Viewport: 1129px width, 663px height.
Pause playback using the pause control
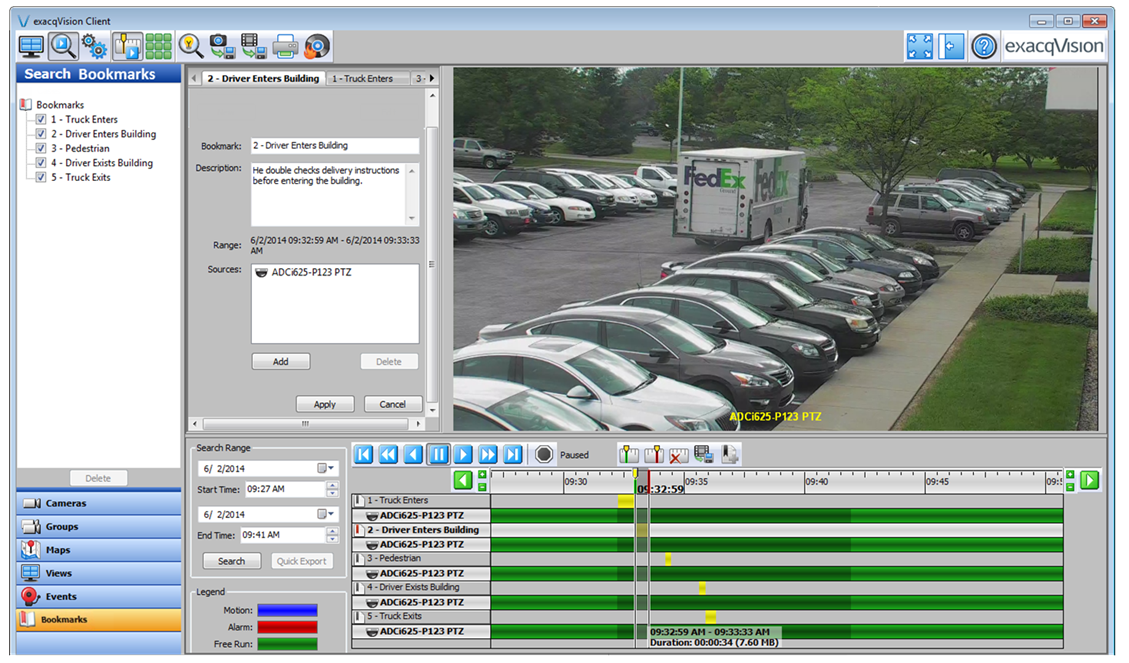coord(438,454)
